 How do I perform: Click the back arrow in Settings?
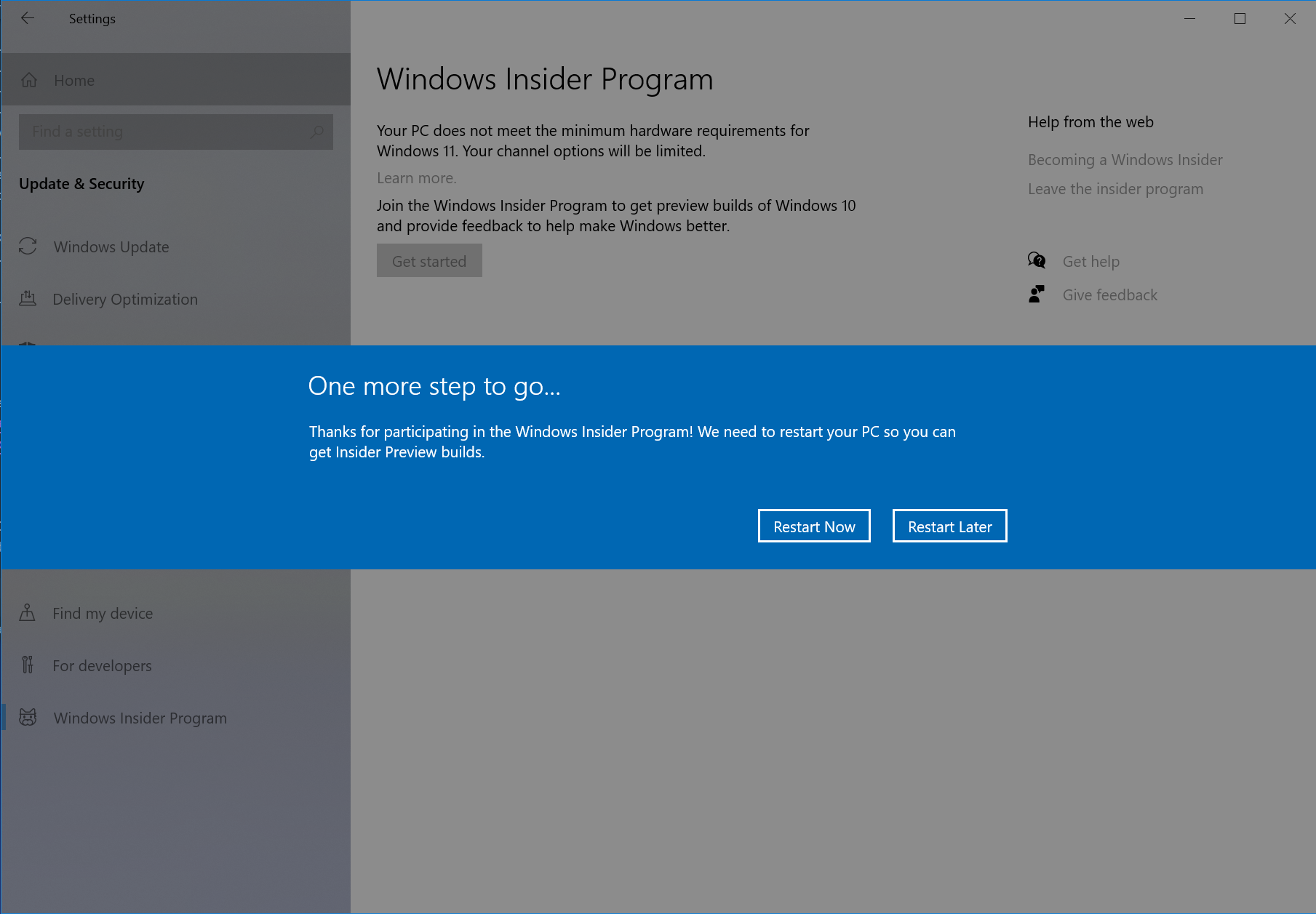[x=28, y=19]
